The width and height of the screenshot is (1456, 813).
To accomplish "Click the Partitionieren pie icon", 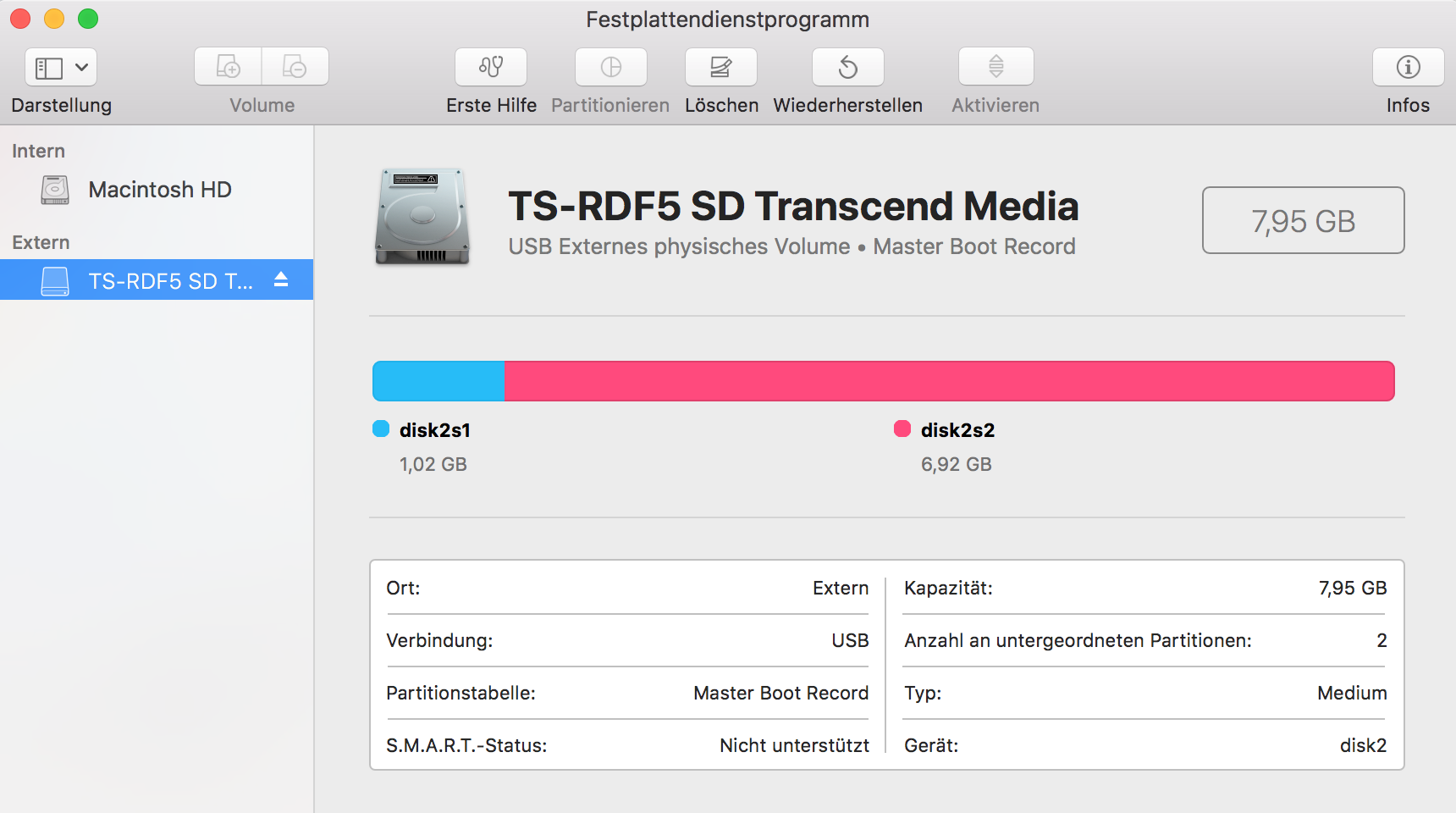I will point(611,67).
